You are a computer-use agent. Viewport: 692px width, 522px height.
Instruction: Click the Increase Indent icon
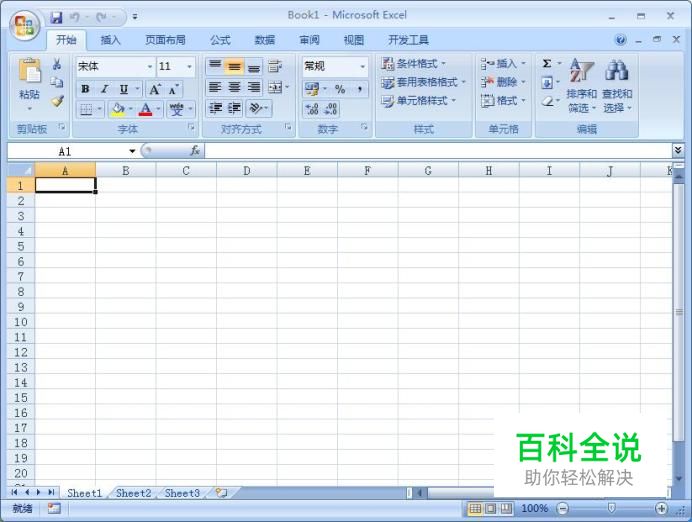pos(234,108)
